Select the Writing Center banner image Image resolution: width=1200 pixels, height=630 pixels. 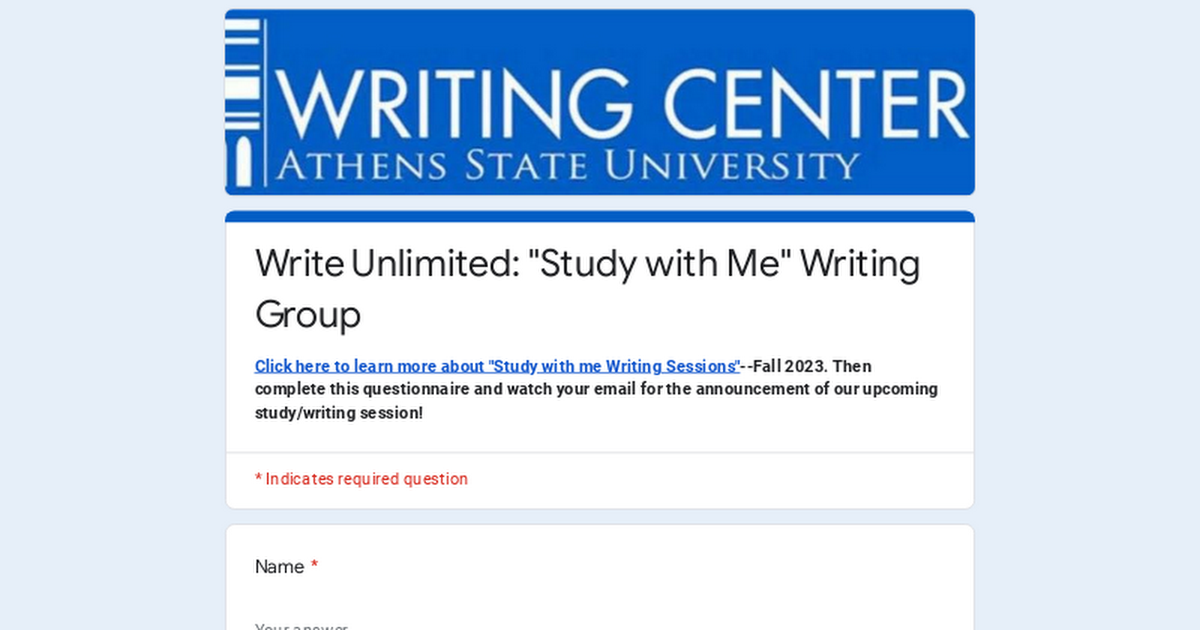click(600, 100)
